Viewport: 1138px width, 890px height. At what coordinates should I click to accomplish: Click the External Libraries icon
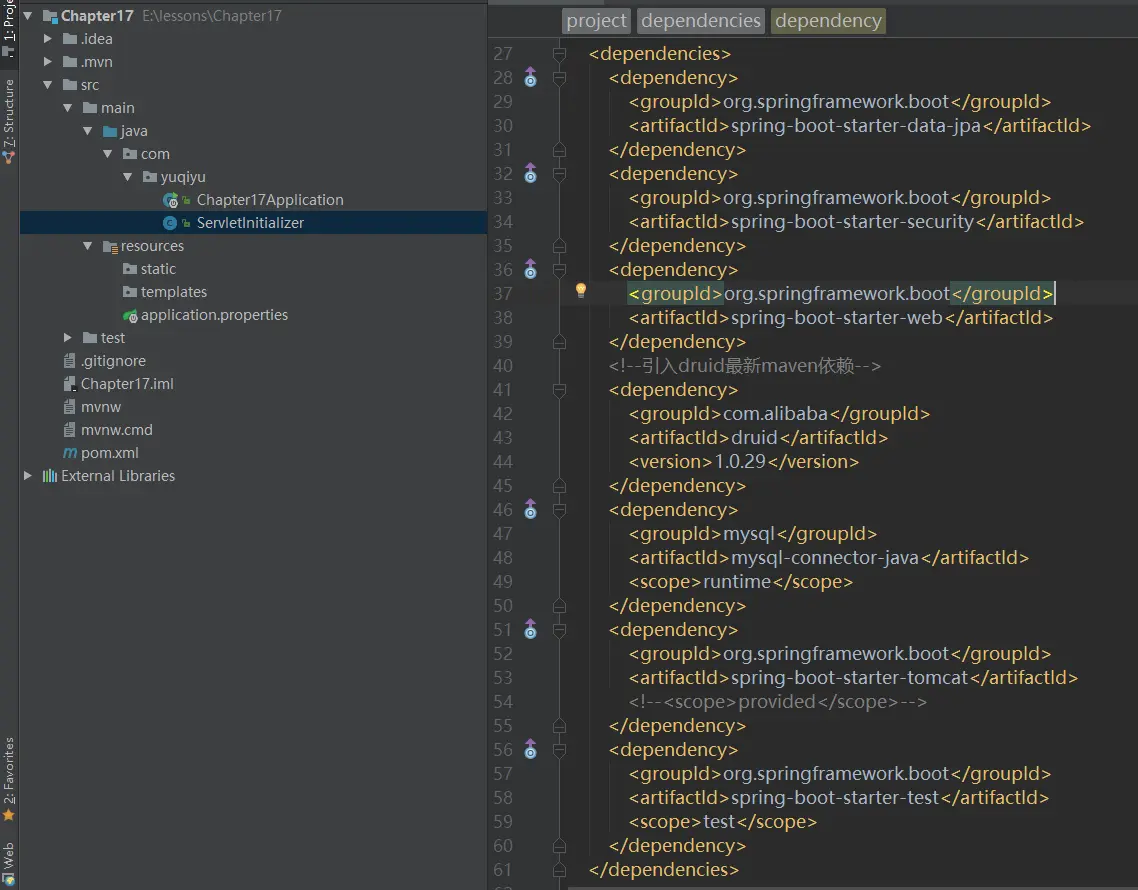pos(49,476)
